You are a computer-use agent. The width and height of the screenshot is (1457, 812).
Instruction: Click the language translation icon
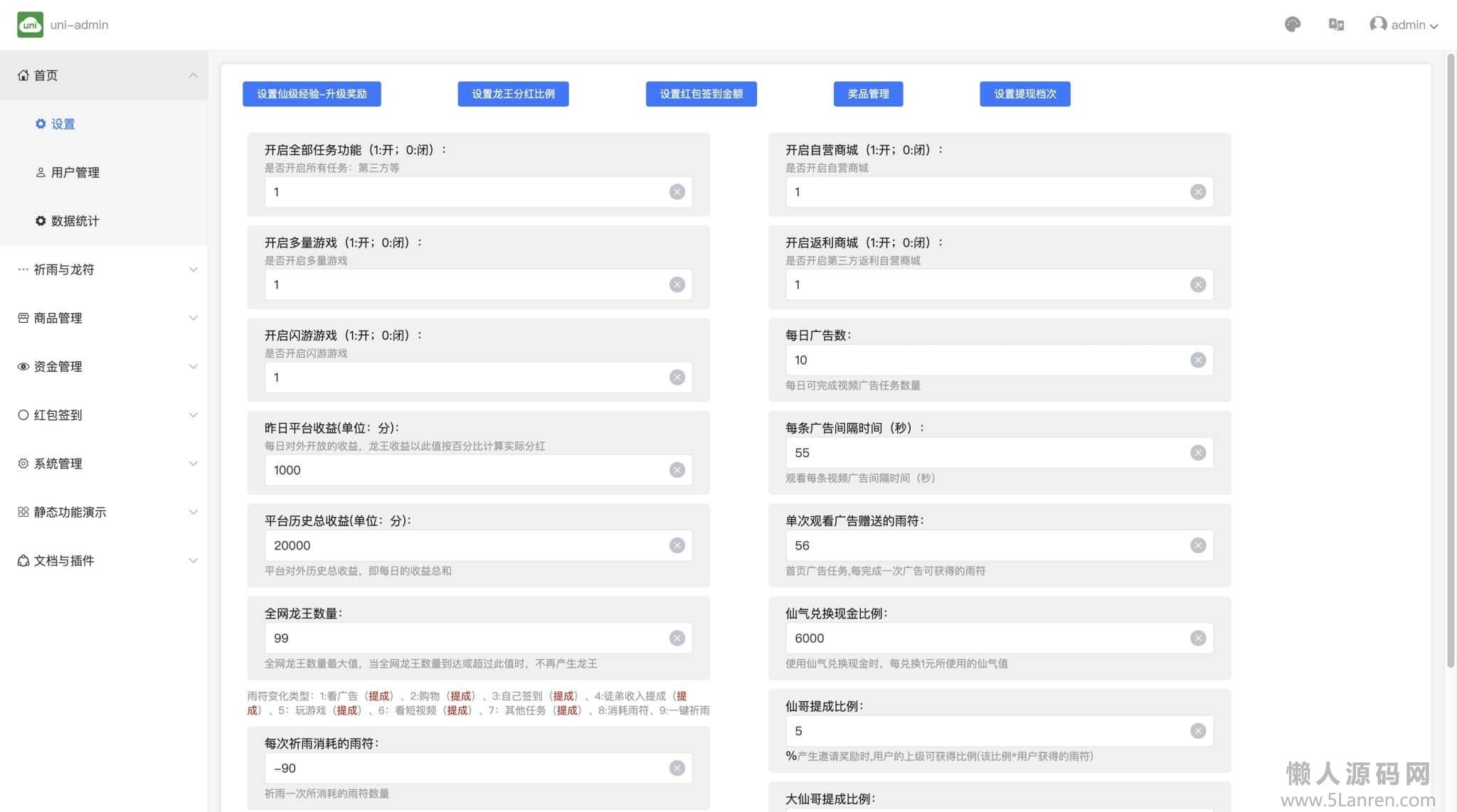click(1336, 25)
